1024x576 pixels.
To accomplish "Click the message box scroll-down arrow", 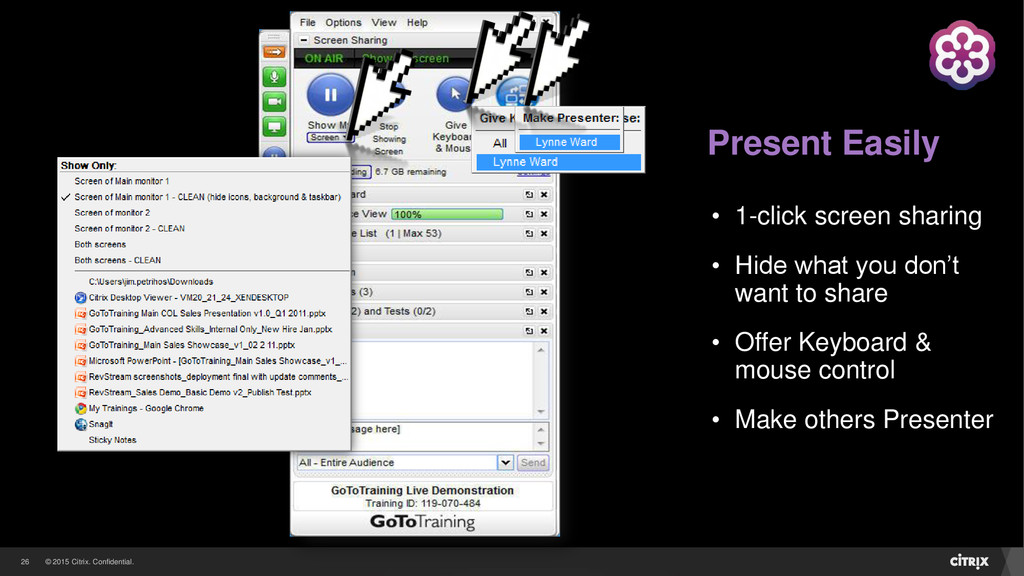I will 541,443.
